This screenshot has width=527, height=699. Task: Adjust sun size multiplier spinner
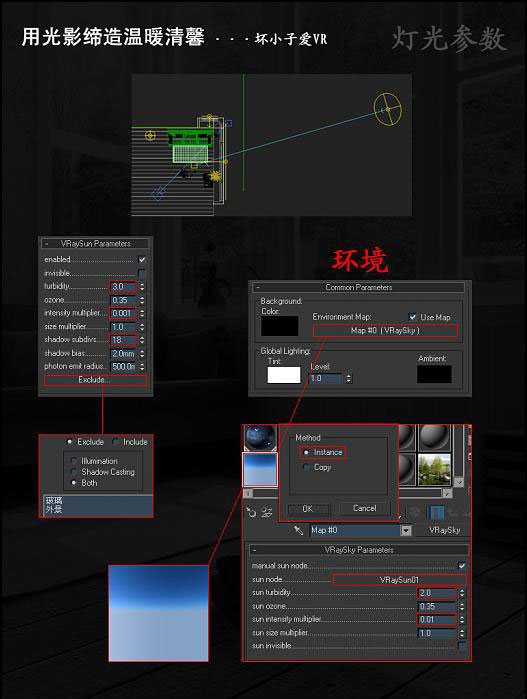point(462,633)
